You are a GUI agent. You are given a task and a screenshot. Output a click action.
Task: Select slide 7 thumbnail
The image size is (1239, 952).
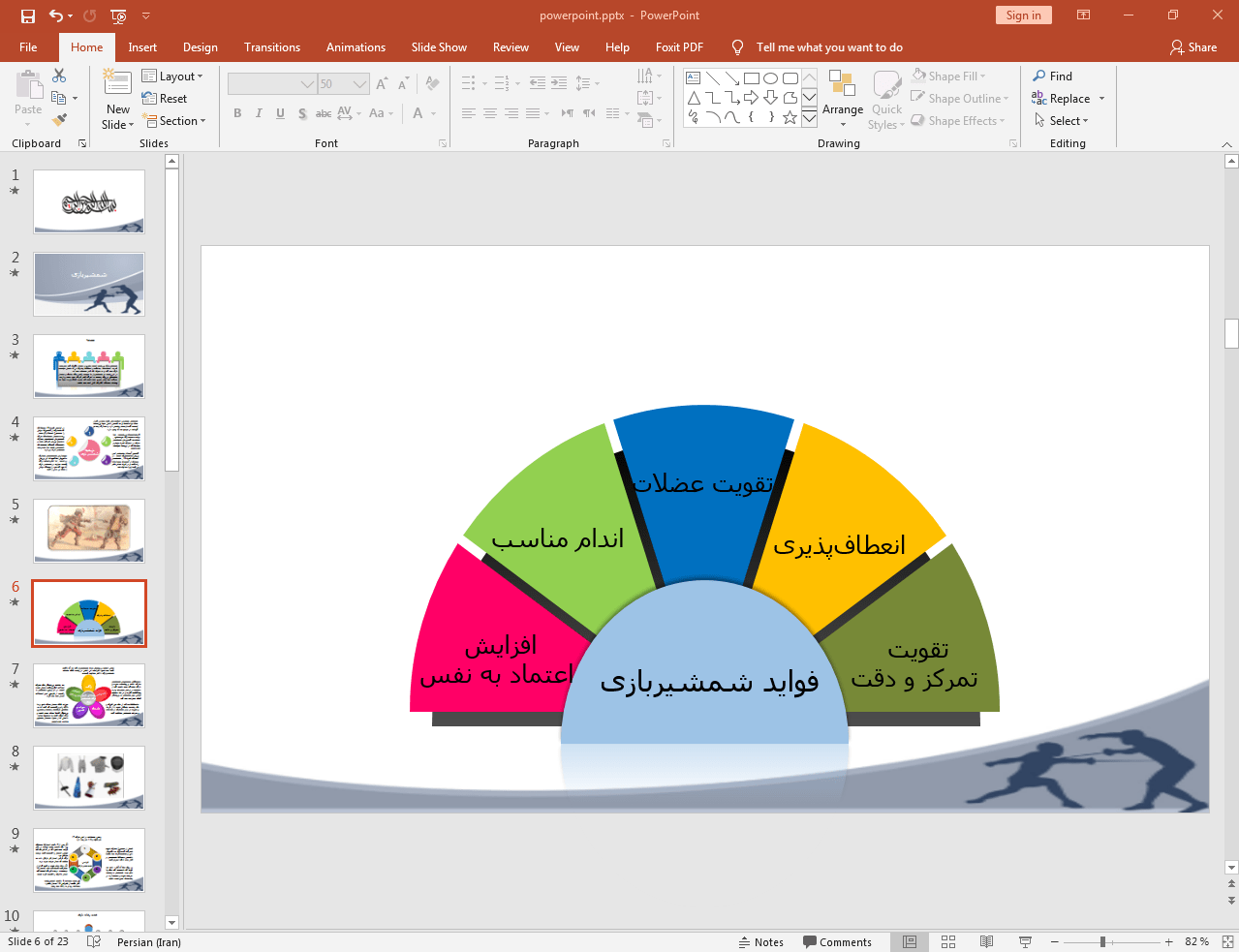pyautogui.click(x=89, y=694)
